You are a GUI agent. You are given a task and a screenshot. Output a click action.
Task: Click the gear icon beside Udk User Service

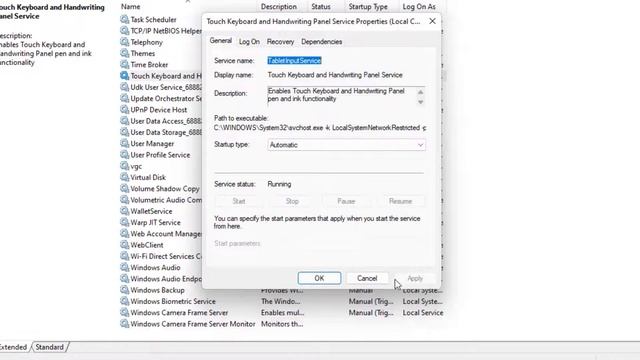(x=124, y=87)
